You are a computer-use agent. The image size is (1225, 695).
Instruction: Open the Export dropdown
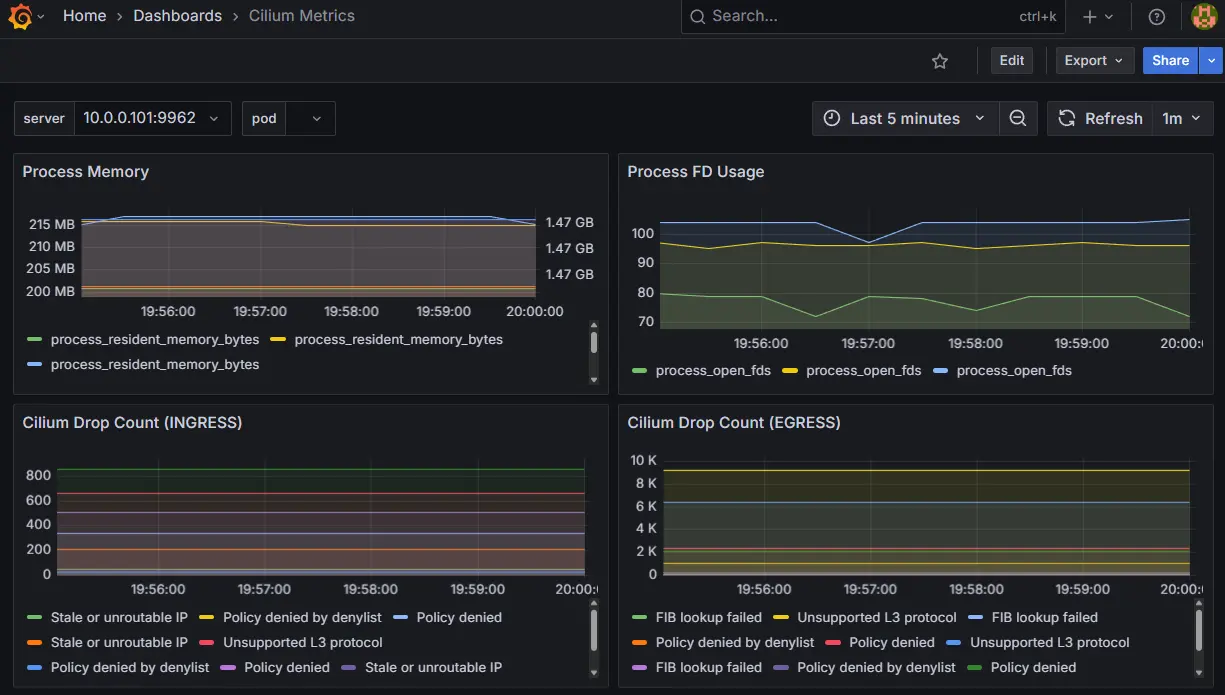[1095, 61]
